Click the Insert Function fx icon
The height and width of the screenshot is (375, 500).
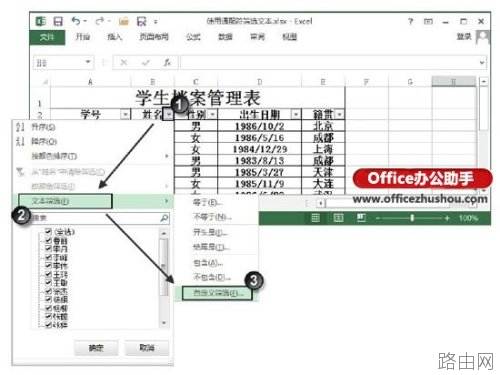pyautogui.click(x=167, y=62)
